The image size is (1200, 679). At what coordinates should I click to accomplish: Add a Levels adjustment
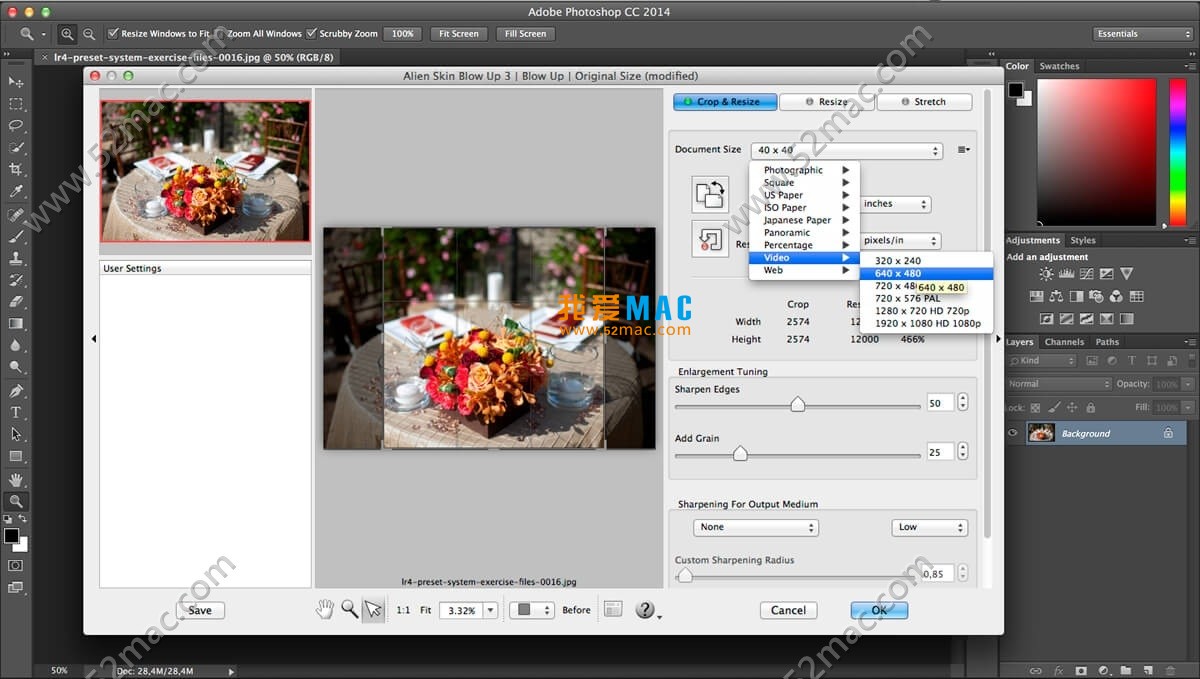(x=1066, y=274)
